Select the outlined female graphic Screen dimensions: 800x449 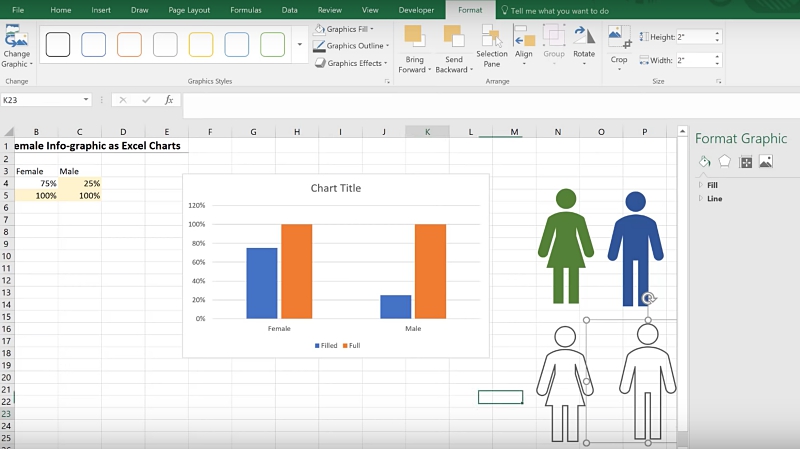click(564, 384)
